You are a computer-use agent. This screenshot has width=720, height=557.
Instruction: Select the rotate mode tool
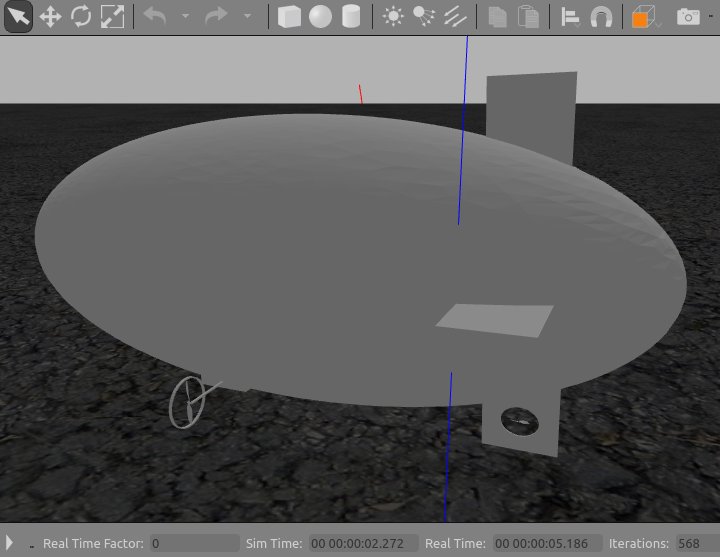pyautogui.click(x=81, y=17)
